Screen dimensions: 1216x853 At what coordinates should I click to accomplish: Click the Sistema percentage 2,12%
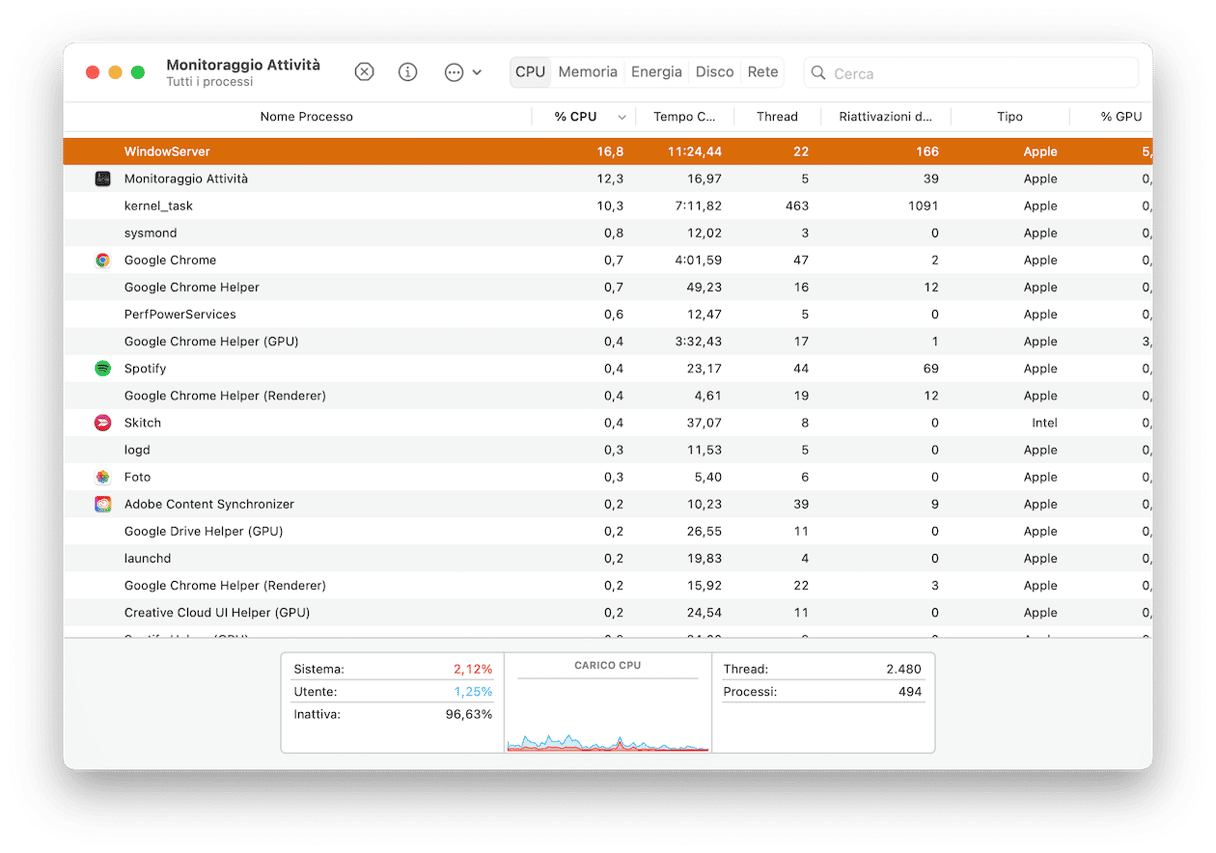pyautogui.click(x=472, y=669)
